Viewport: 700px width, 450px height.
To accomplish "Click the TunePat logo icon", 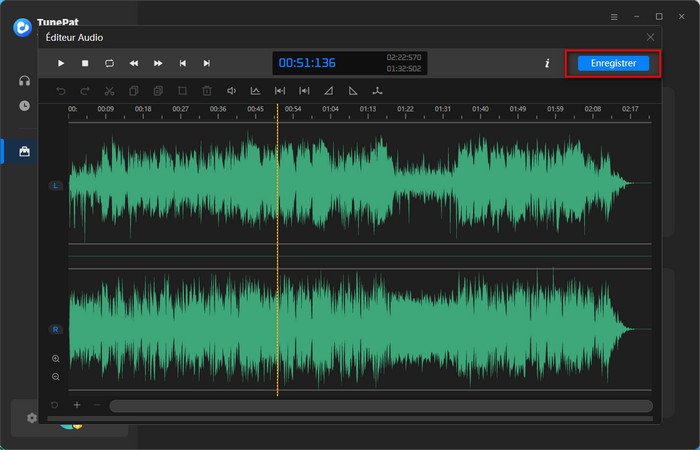I will 22,27.
